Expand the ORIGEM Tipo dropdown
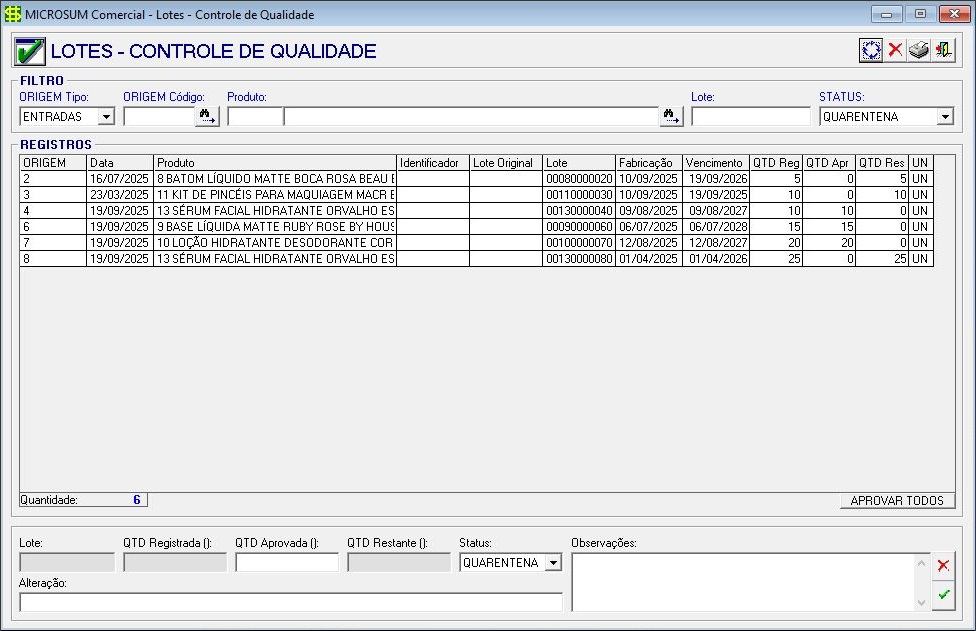This screenshot has height=631, width=976. tap(106, 117)
